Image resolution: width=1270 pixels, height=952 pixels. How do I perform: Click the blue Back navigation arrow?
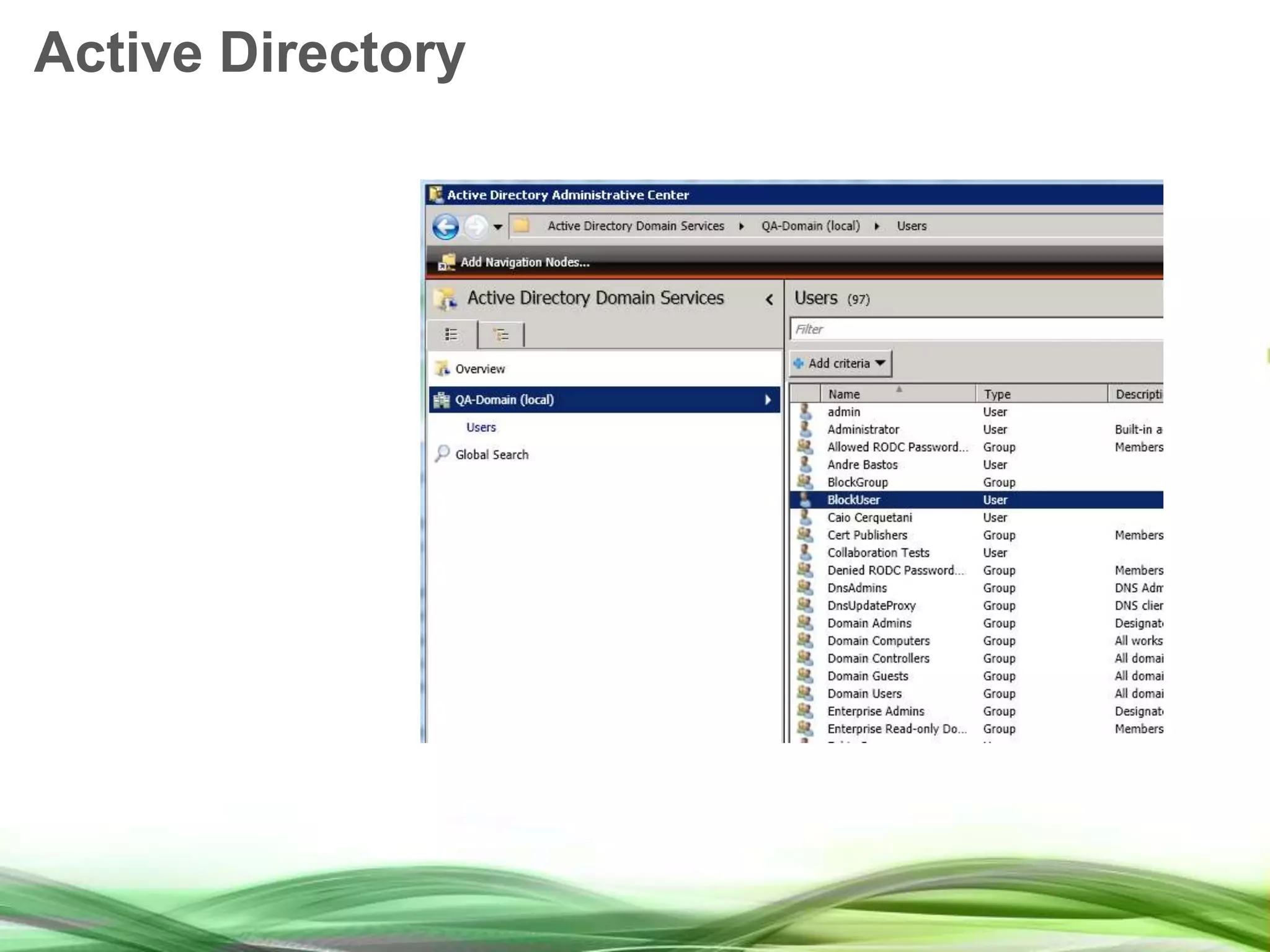coord(445,227)
